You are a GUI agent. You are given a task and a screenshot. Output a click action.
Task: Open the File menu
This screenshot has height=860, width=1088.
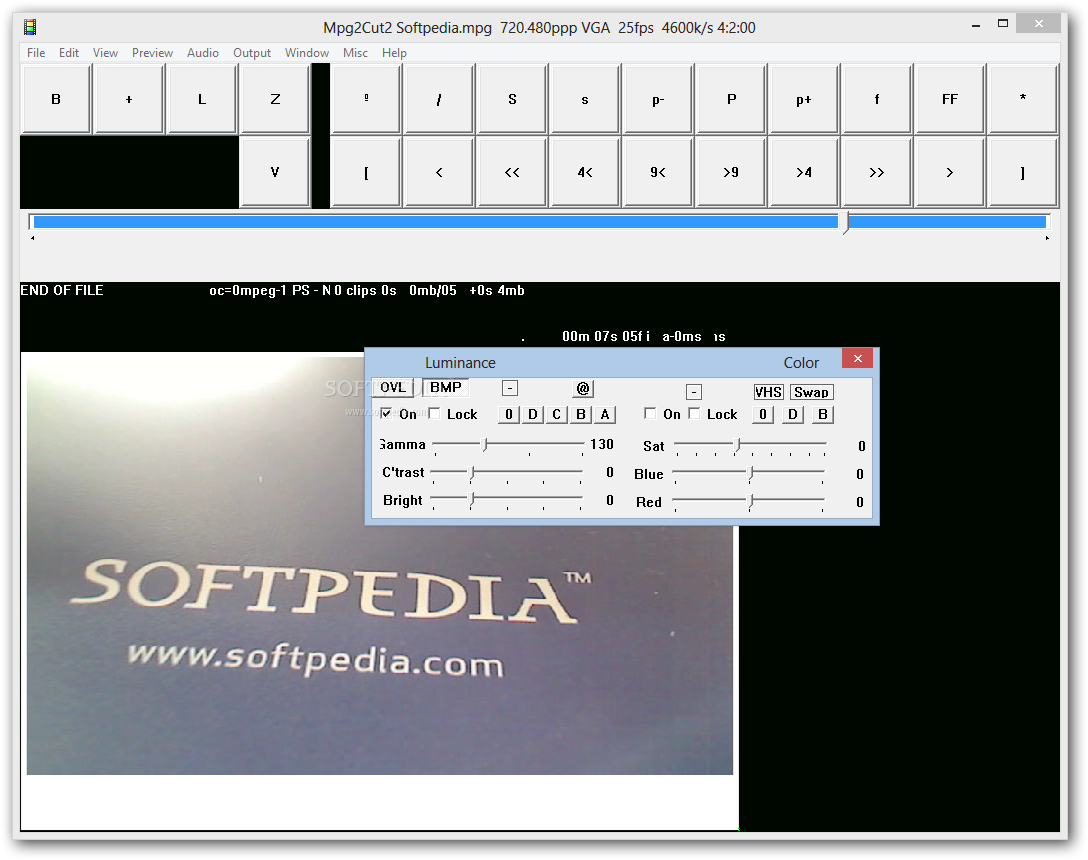pos(36,53)
